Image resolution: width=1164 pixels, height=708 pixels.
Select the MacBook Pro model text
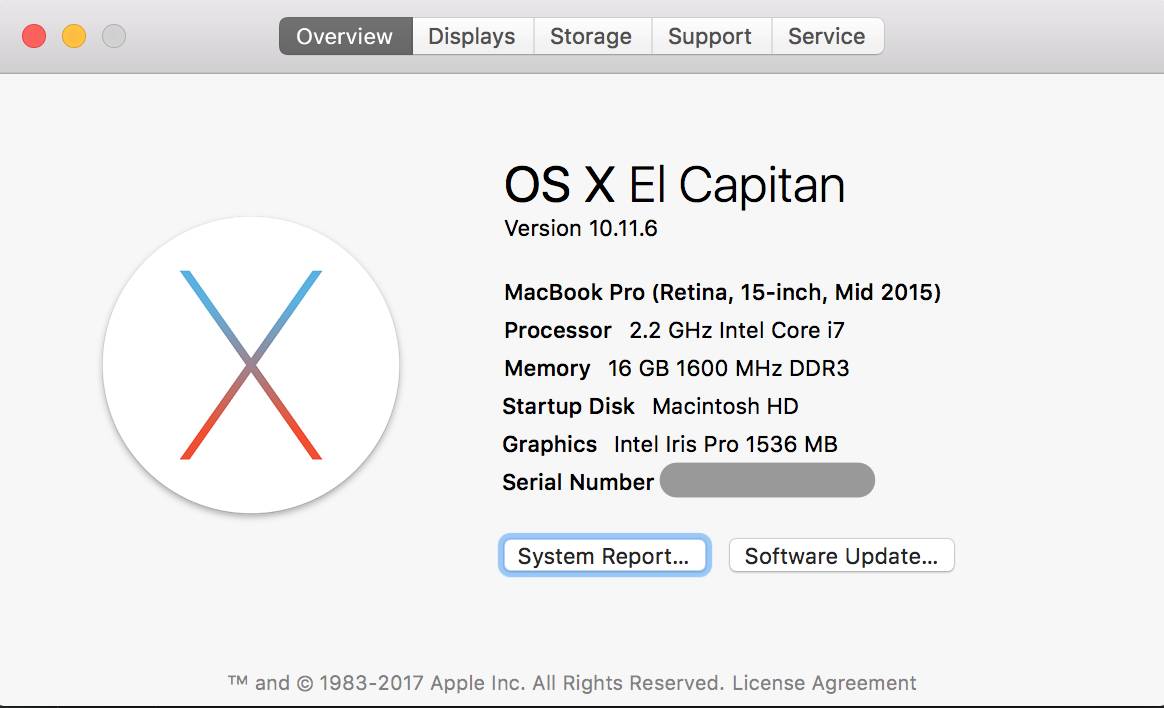click(722, 293)
